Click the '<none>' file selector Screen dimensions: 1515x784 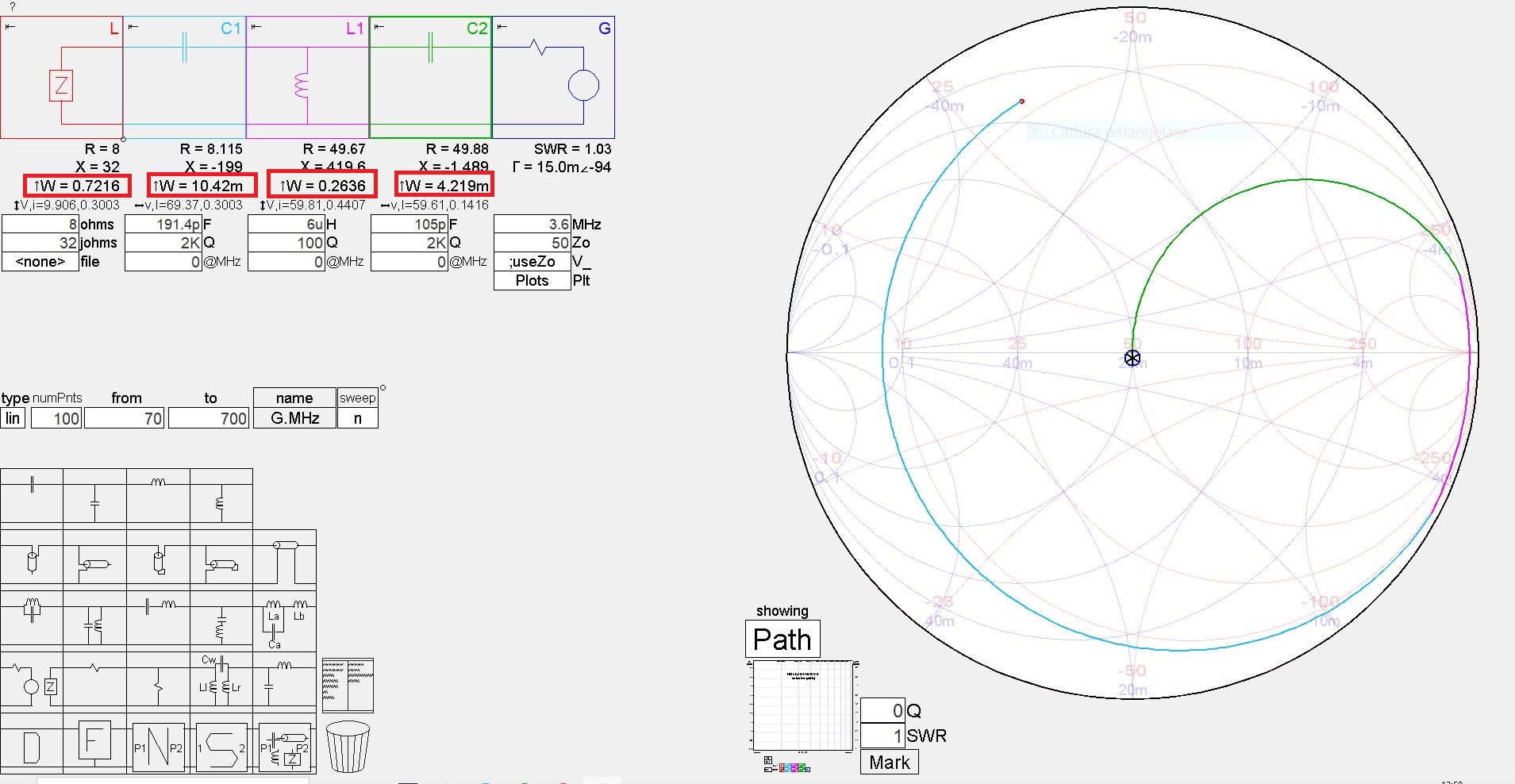40,261
